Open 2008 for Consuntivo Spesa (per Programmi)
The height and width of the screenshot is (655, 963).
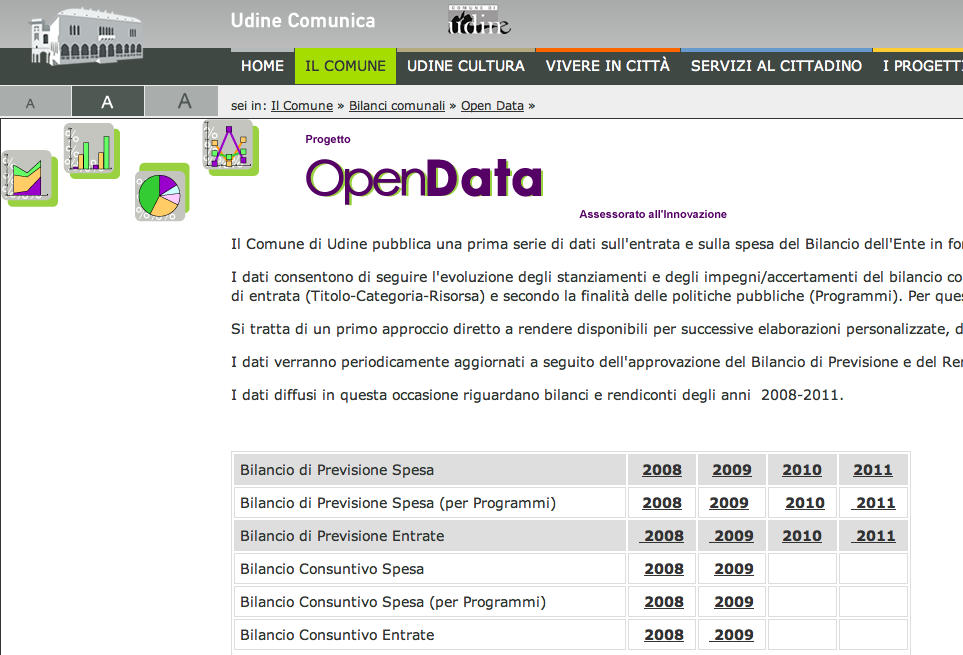(x=664, y=602)
